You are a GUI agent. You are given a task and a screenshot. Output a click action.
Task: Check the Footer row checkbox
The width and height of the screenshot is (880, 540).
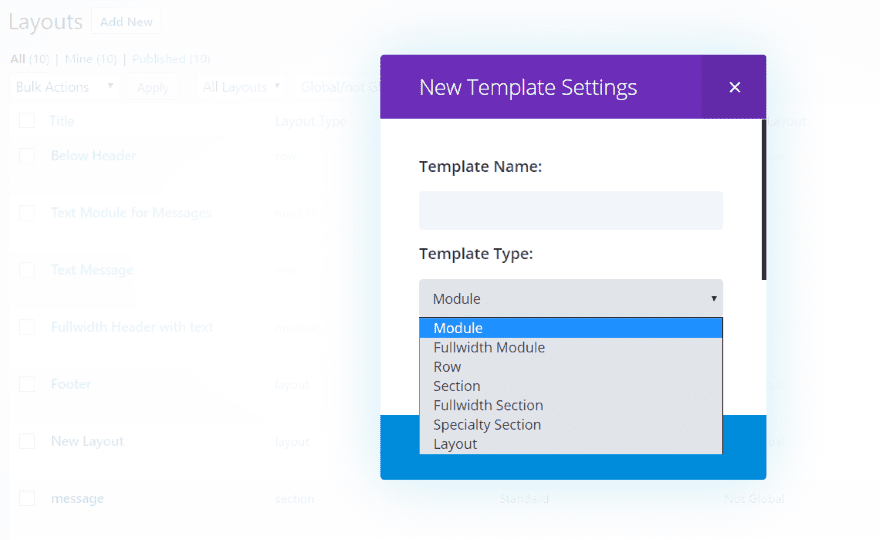point(27,384)
